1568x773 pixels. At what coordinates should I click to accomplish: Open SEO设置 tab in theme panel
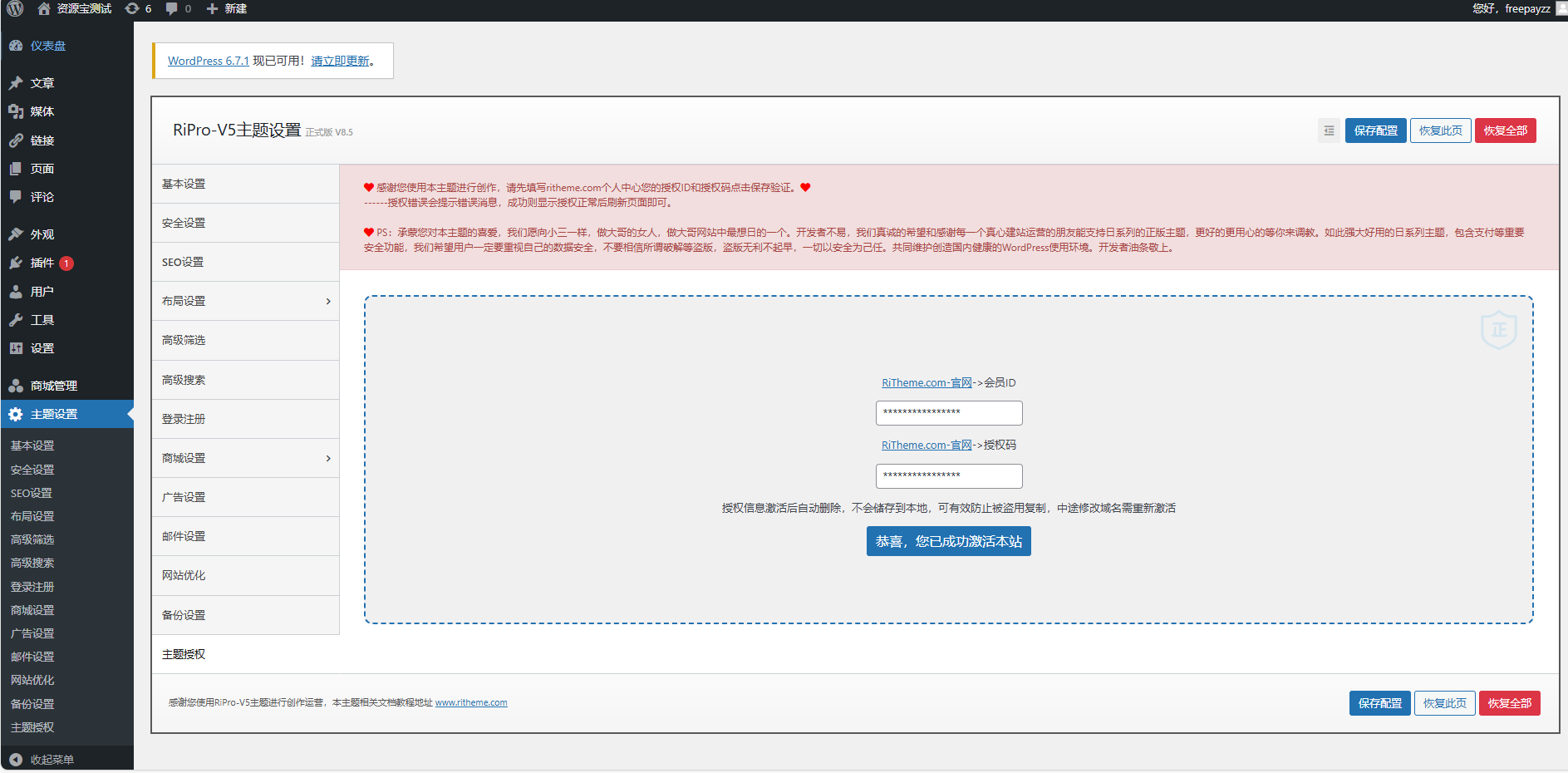tap(245, 262)
